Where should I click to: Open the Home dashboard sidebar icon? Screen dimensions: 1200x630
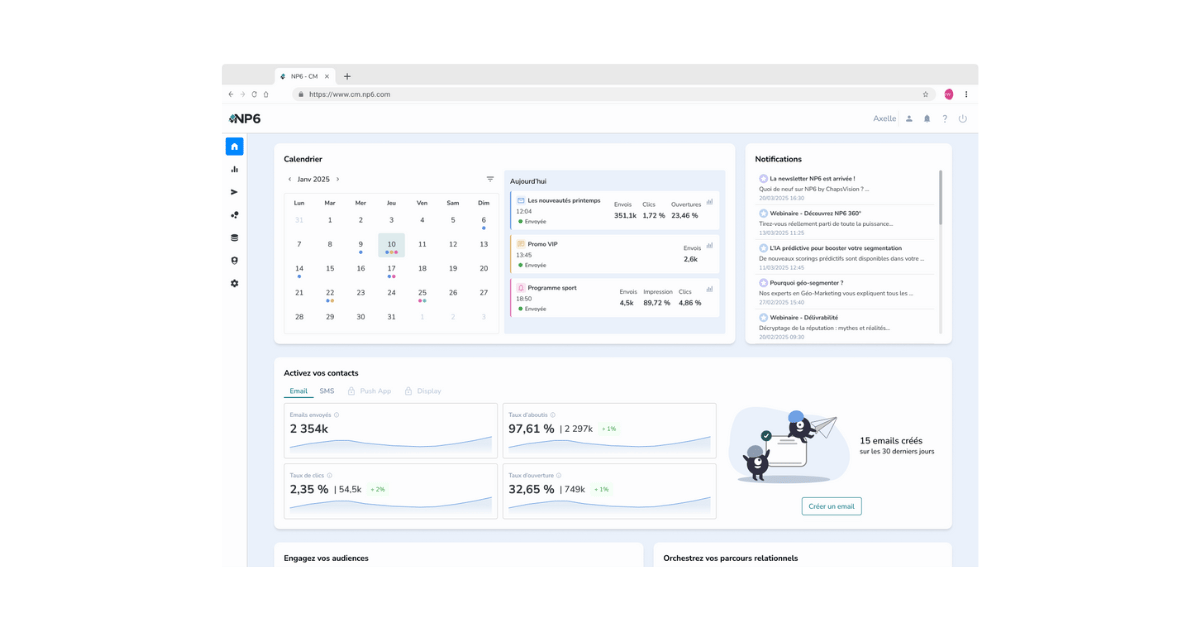point(234,146)
